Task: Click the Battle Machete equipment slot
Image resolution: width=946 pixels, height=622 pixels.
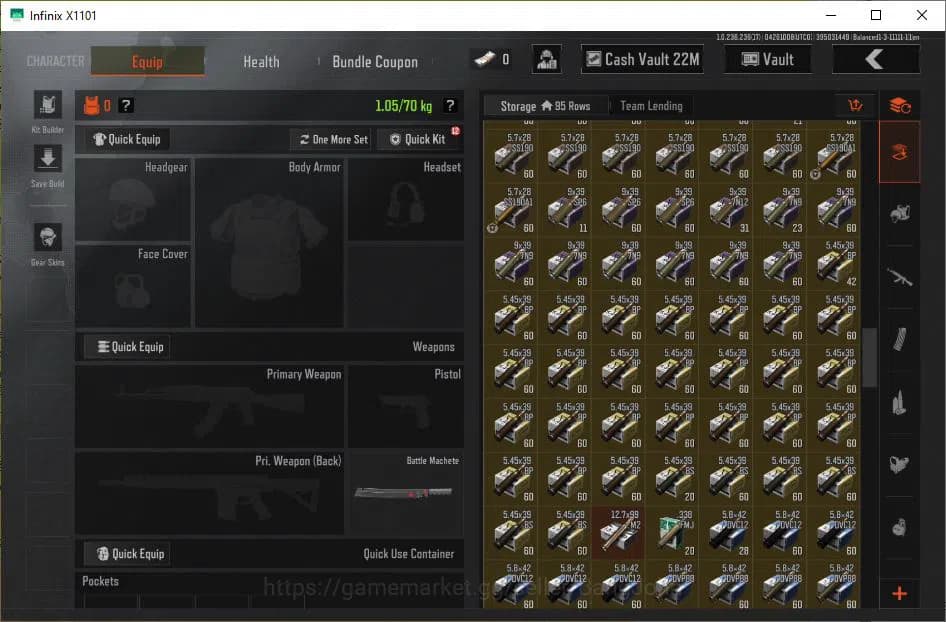Action: (x=405, y=492)
